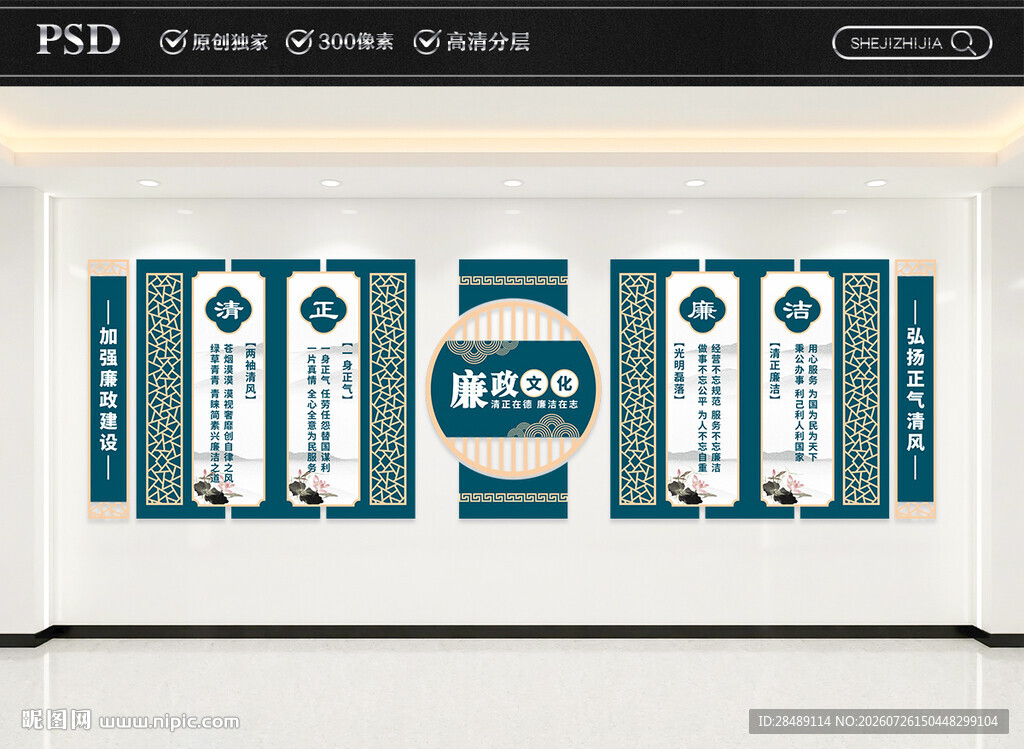
Task: Click the line 用心服务 为国为民为天下
Action: (x=812, y=403)
